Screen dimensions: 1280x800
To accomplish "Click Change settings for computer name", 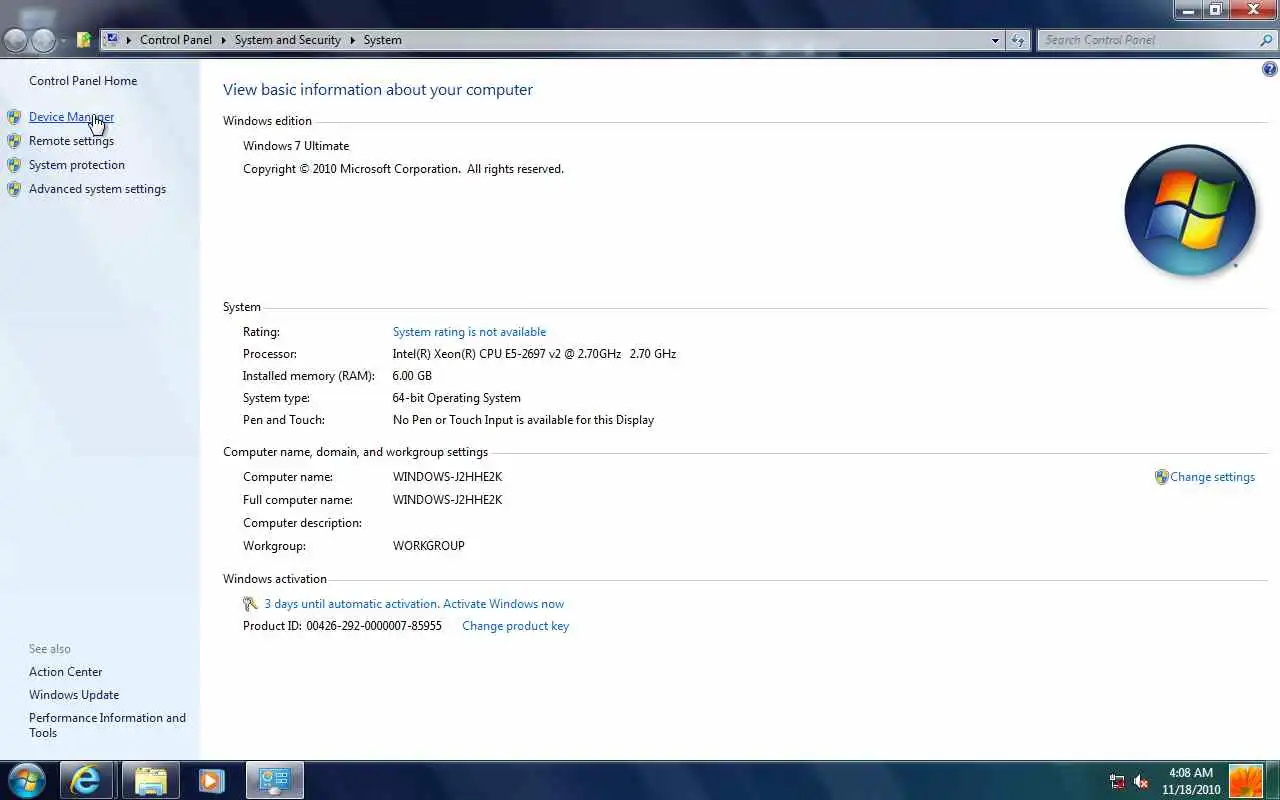I will tap(1212, 477).
